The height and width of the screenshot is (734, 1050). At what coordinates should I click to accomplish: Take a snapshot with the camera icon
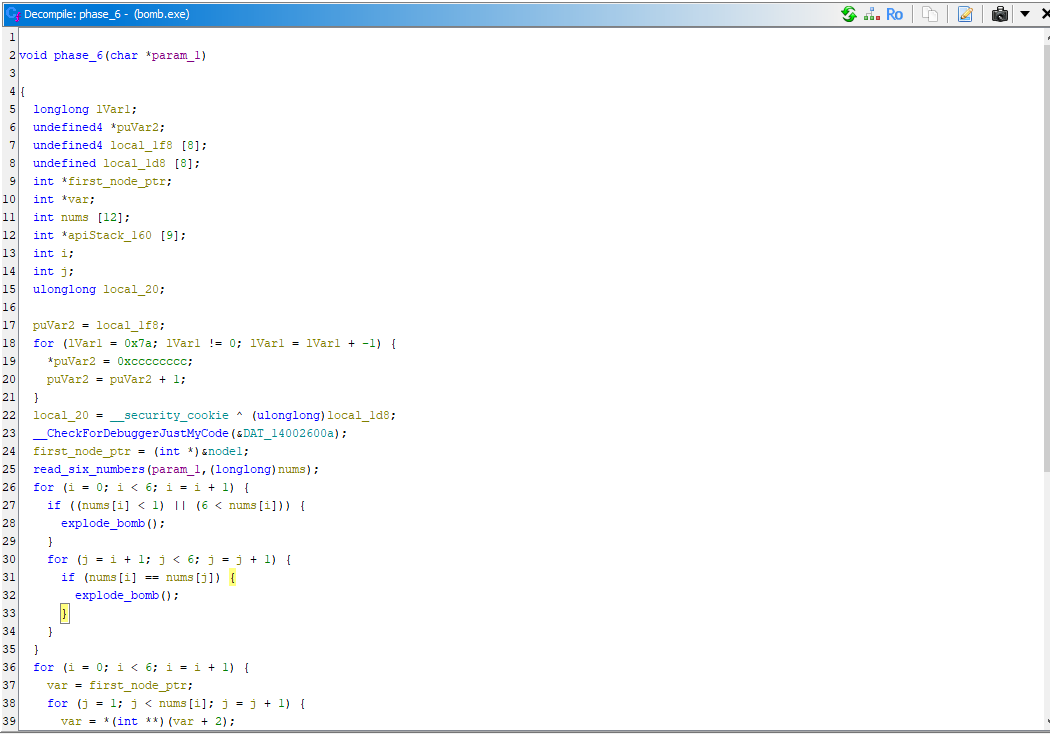click(x=999, y=14)
